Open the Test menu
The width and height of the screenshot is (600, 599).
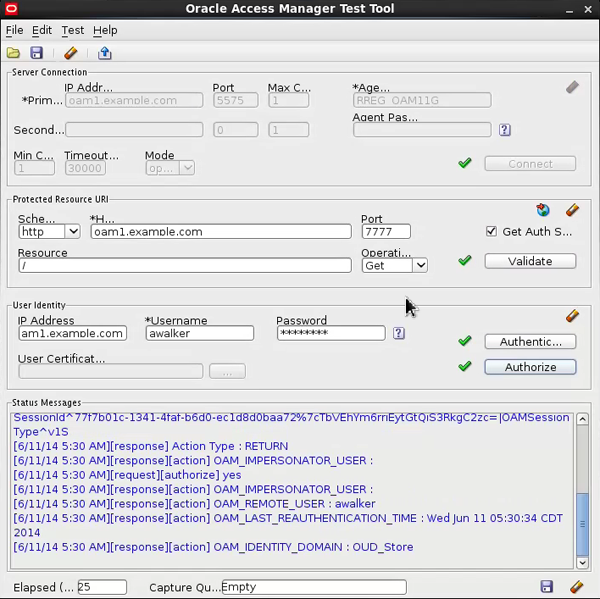tap(73, 30)
